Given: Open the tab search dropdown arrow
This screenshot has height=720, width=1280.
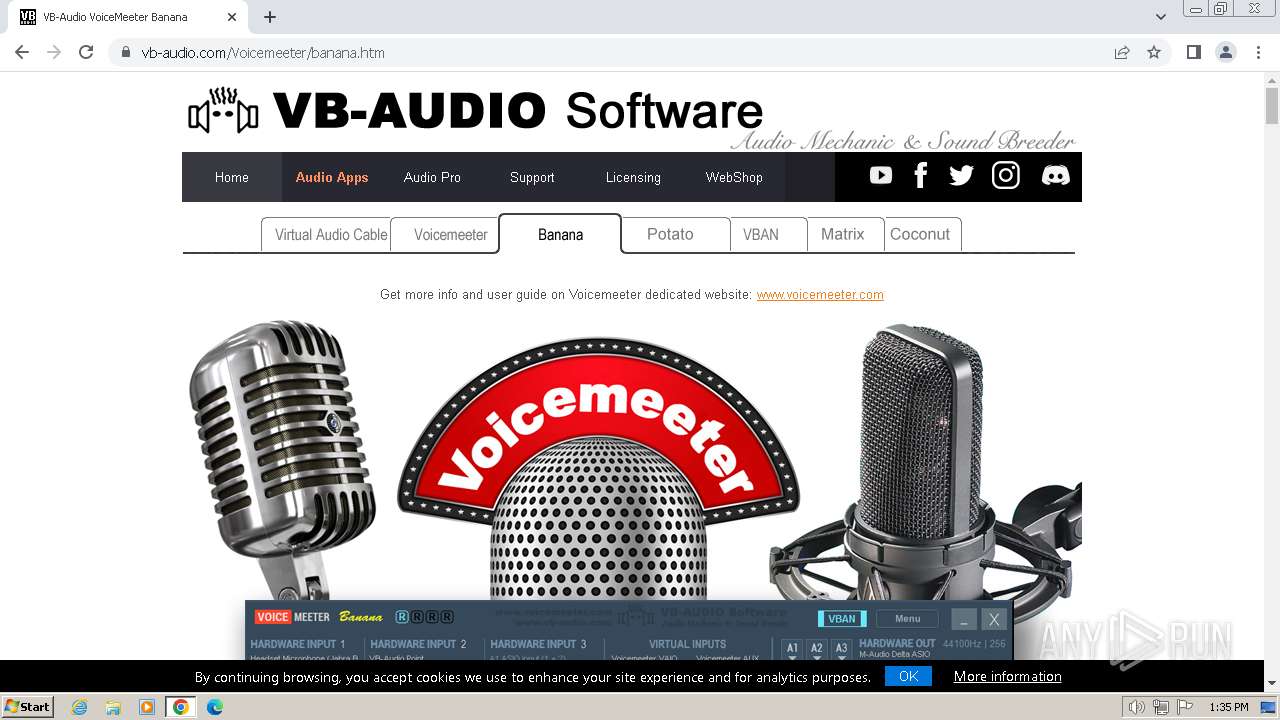Looking at the screenshot, I should click(1160, 17).
